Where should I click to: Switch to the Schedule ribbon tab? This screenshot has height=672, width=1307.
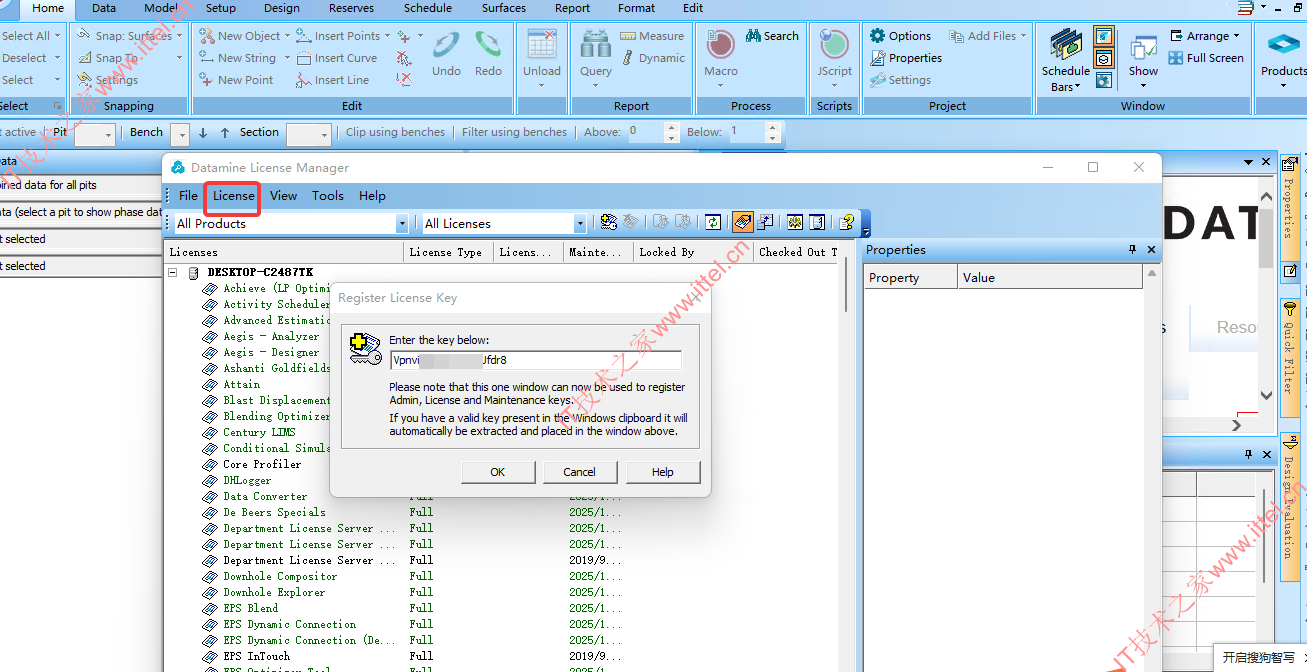coord(428,8)
